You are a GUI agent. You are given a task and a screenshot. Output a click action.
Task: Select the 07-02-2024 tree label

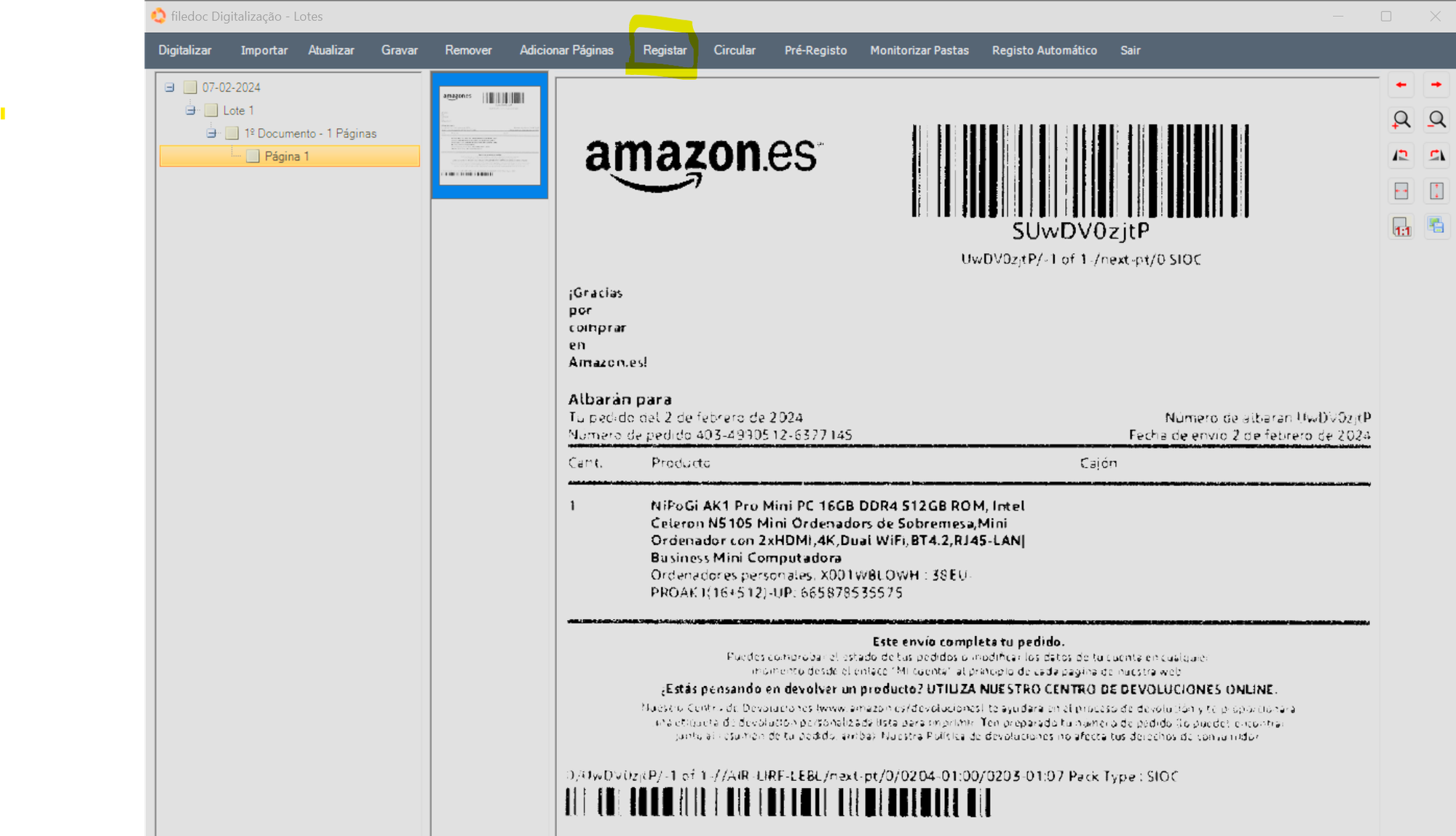(231, 87)
